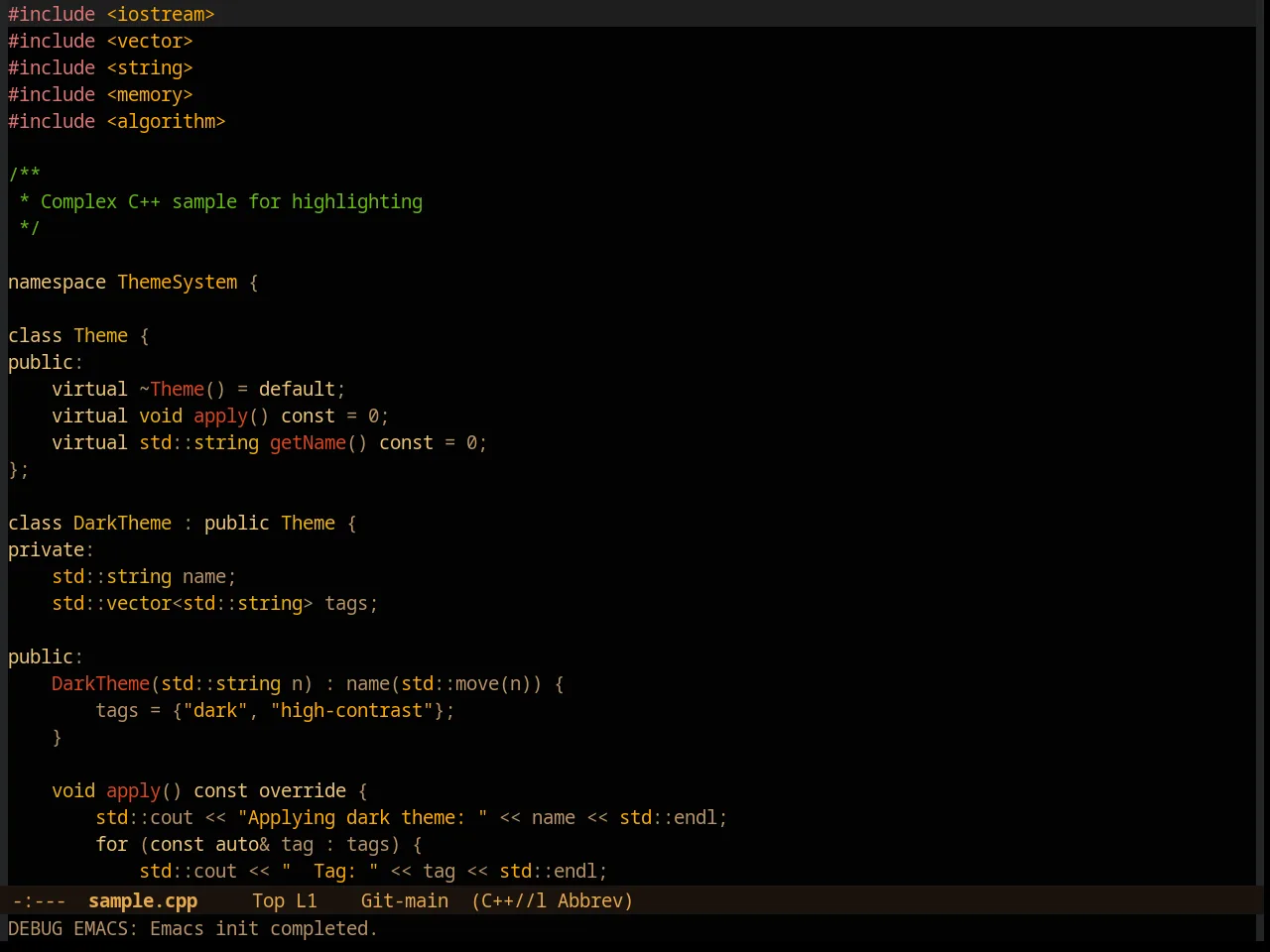Click the 'for' keyword in the loop

[111, 844]
